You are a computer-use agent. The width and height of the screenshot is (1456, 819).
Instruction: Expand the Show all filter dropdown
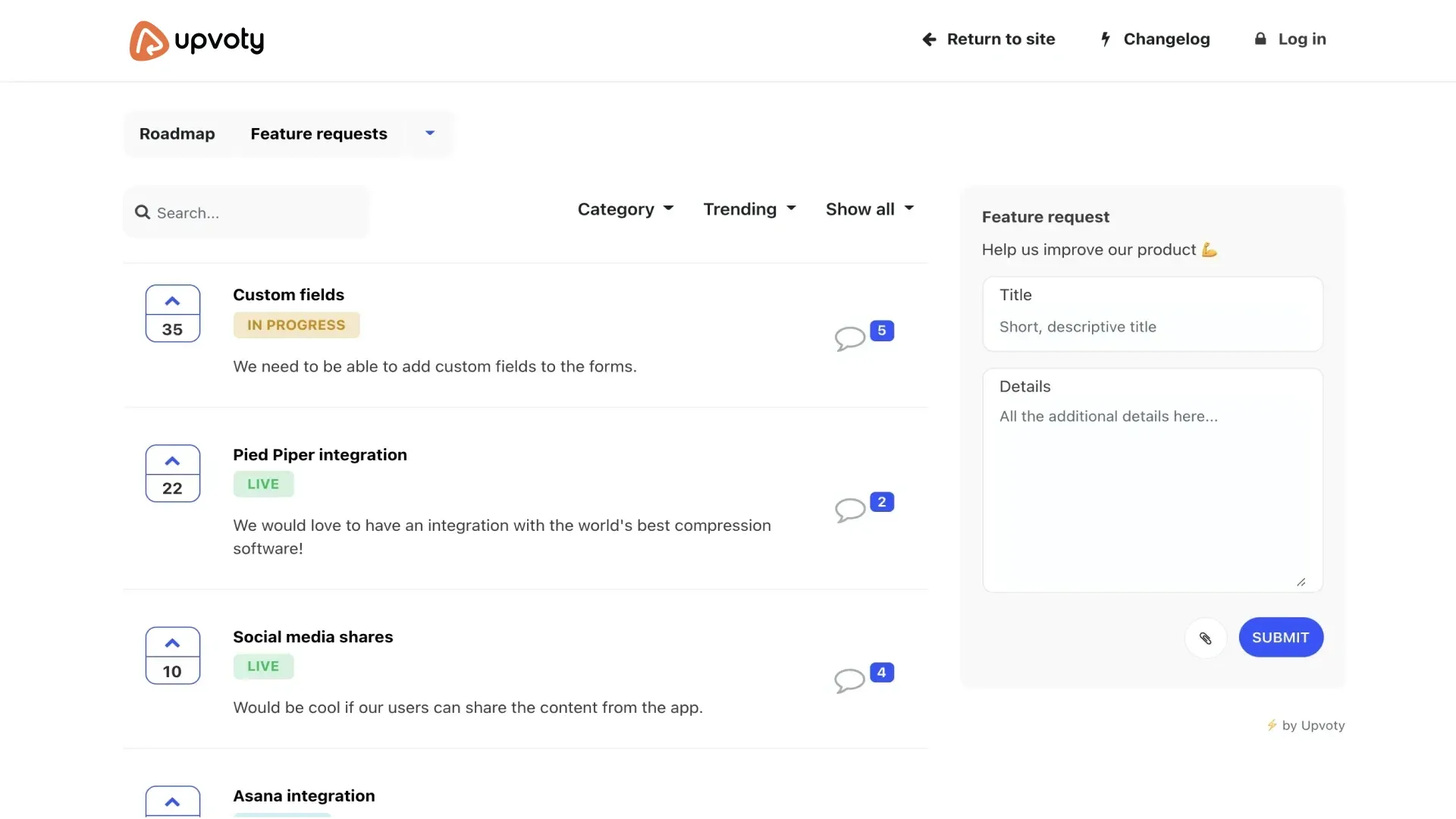coord(869,209)
